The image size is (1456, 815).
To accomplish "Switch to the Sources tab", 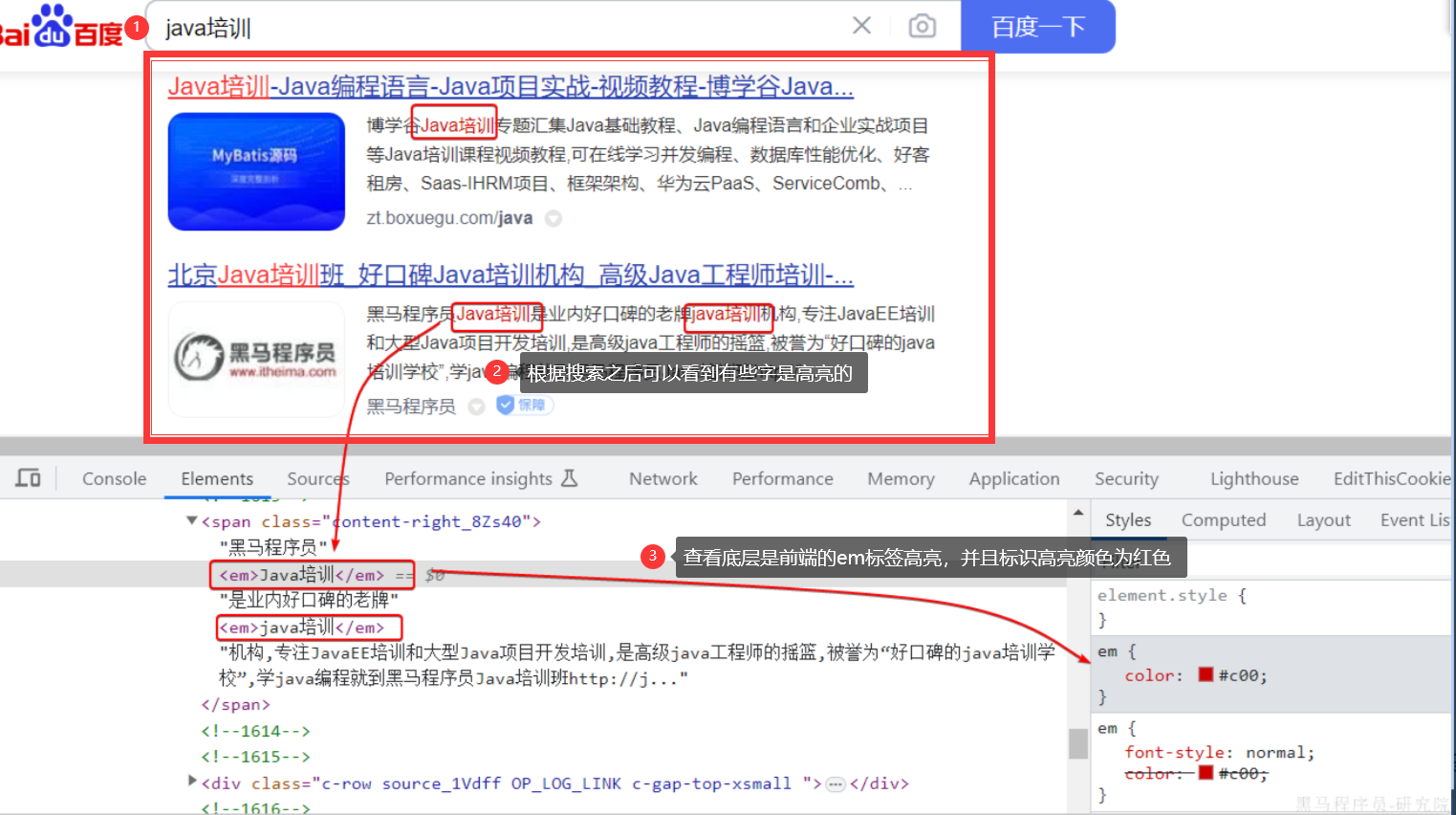I will (318, 478).
